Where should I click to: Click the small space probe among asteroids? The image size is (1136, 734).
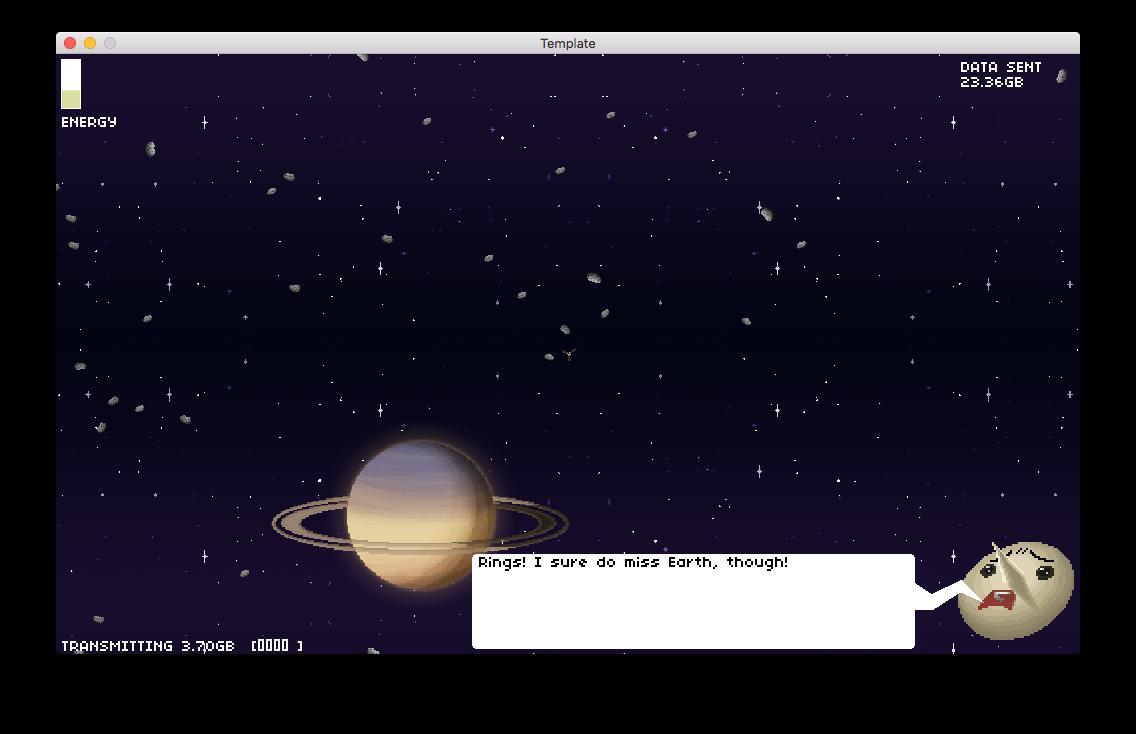[x=569, y=353]
